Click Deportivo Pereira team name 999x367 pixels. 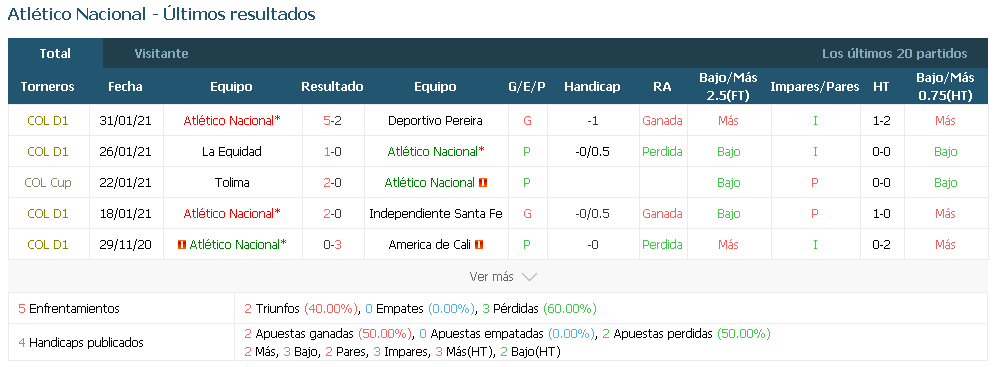click(435, 120)
